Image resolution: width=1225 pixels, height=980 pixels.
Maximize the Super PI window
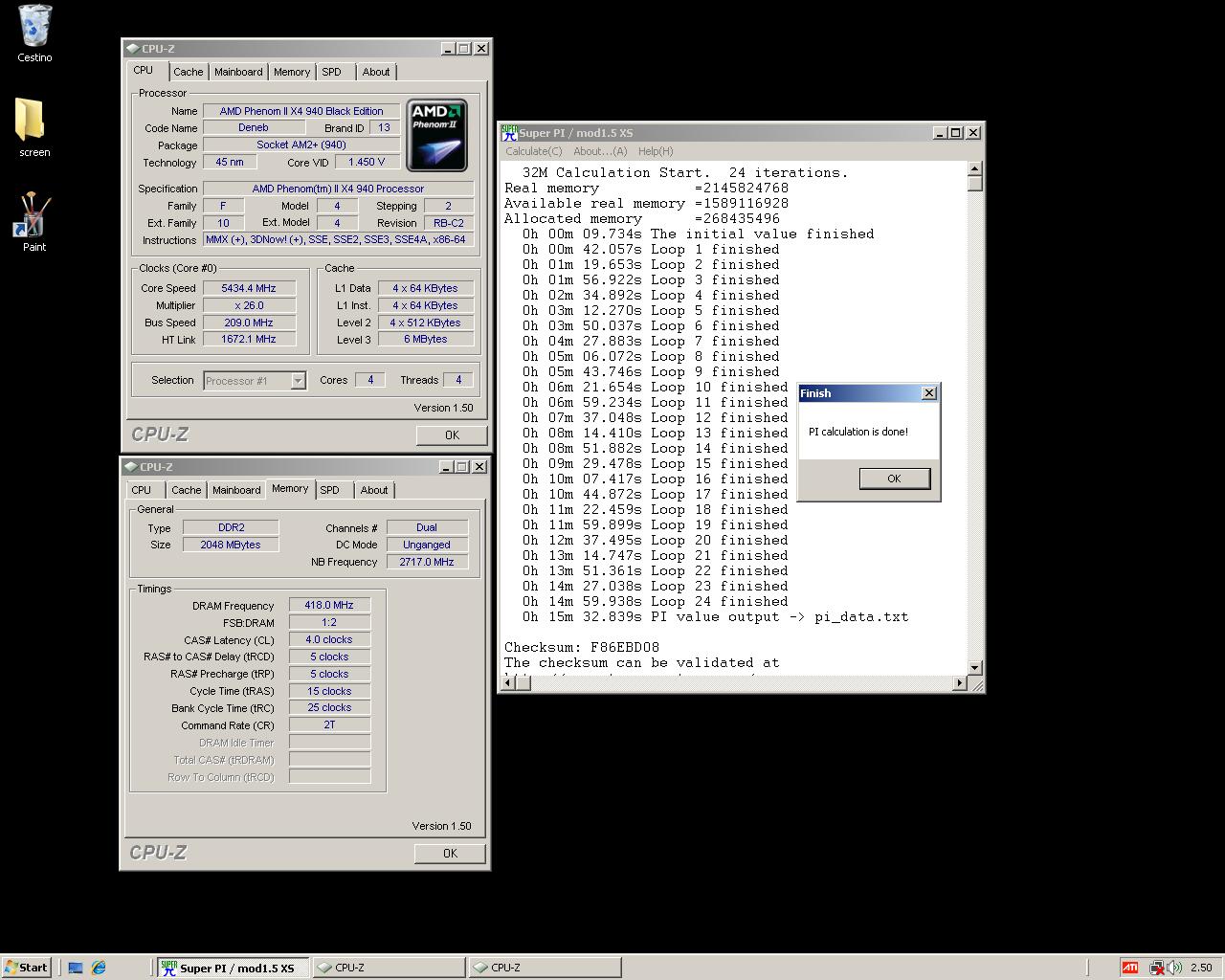(x=955, y=133)
